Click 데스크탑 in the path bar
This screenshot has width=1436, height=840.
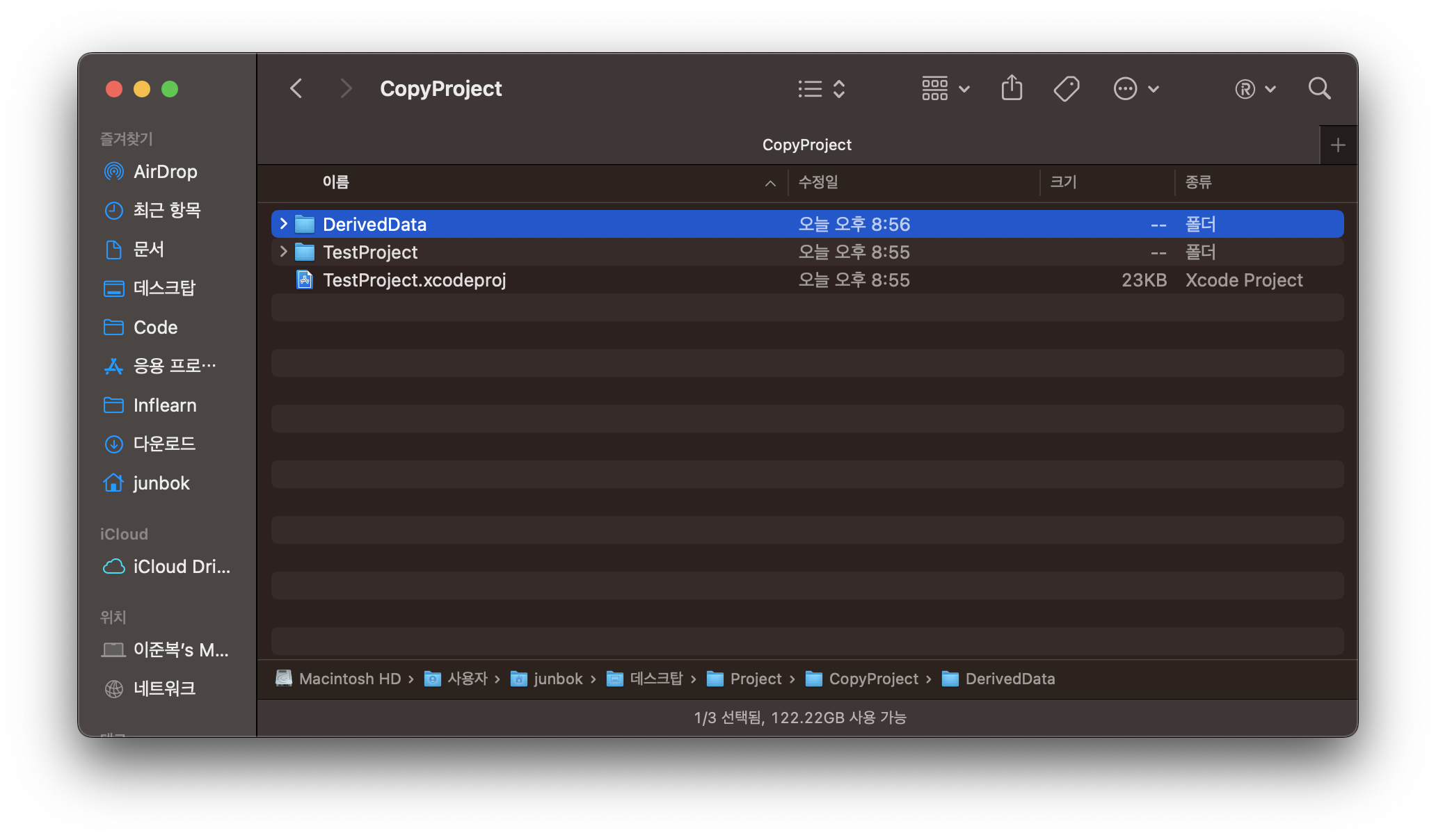pos(655,679)
